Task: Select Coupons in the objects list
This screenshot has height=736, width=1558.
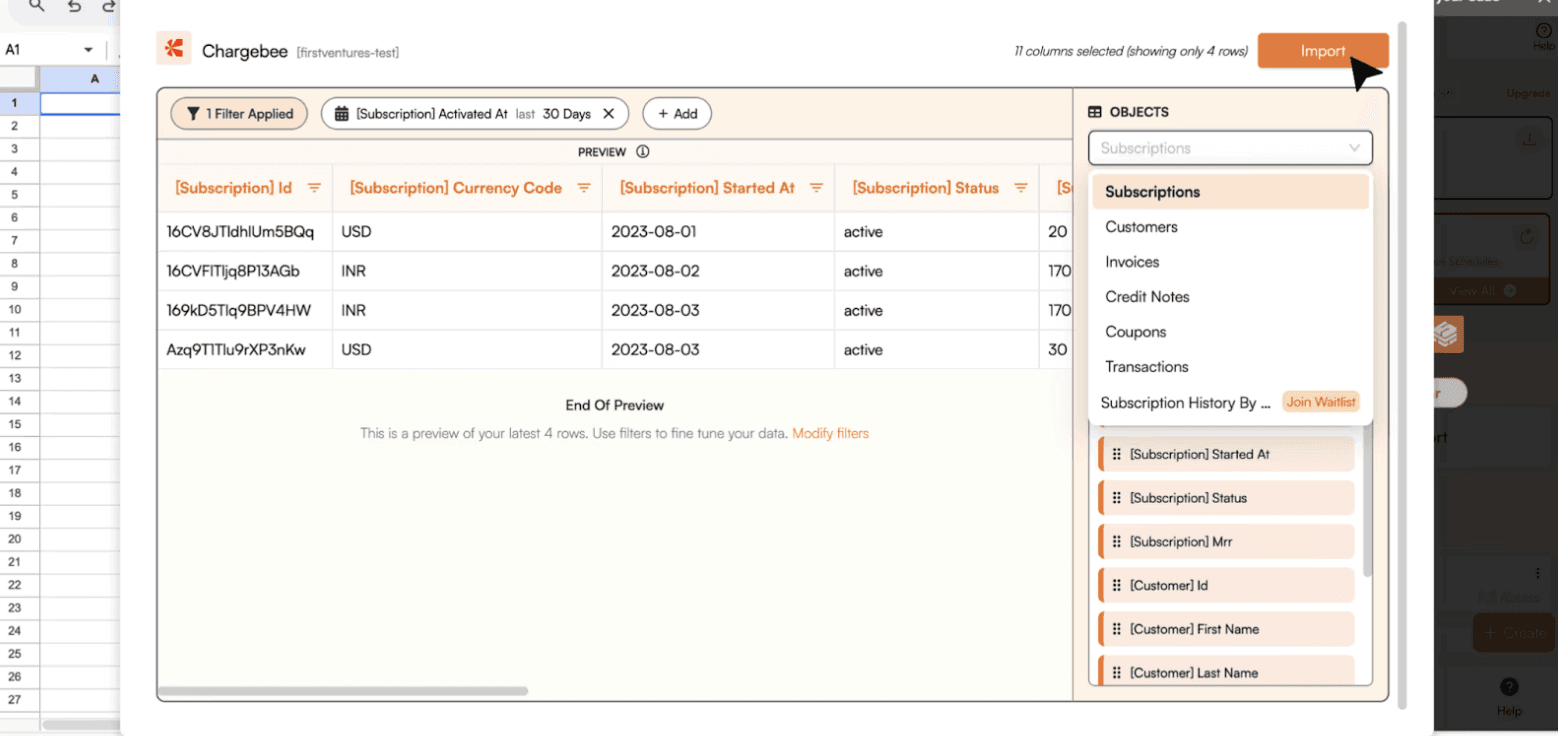Action: click(x=1230, y=332)
